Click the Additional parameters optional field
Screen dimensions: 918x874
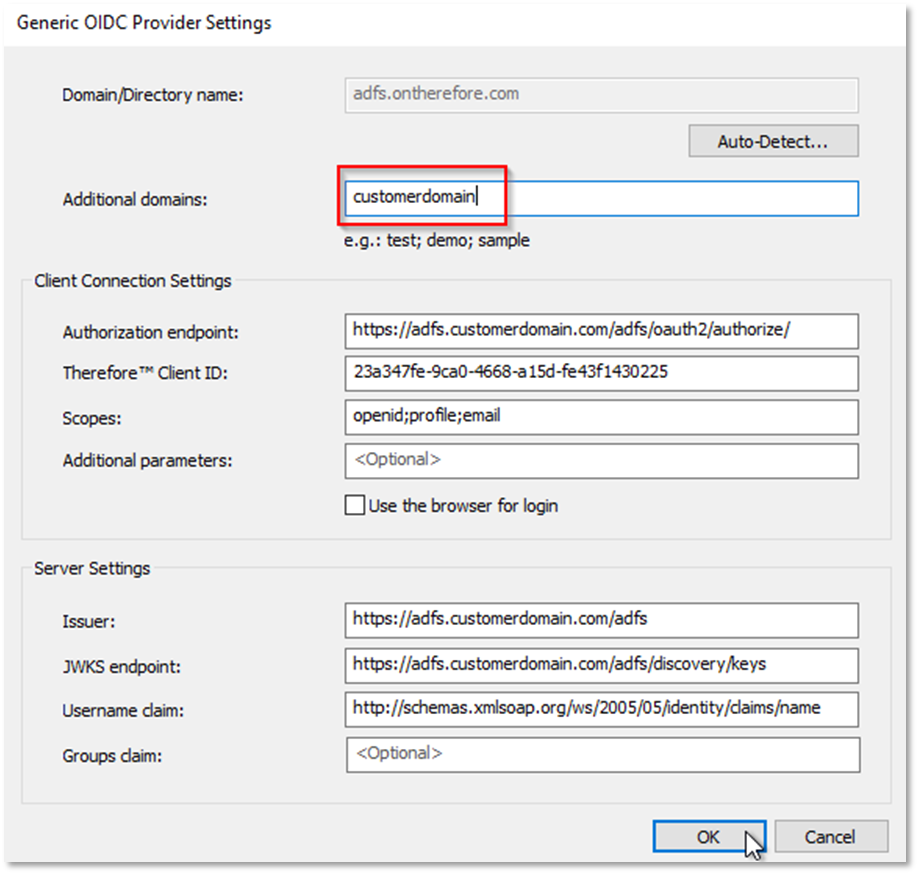click(600, 461)
